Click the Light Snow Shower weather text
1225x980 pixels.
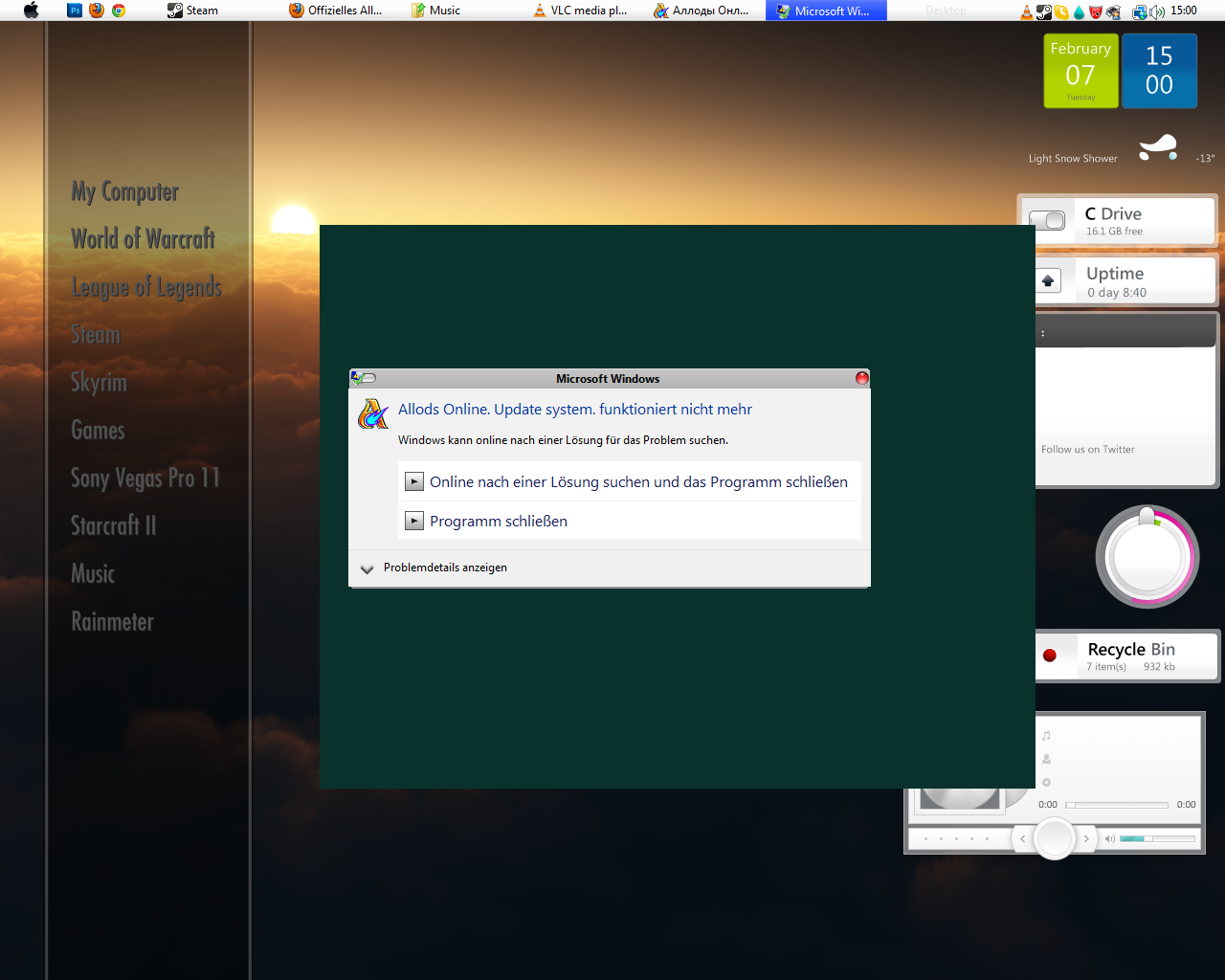[1073, 159]
